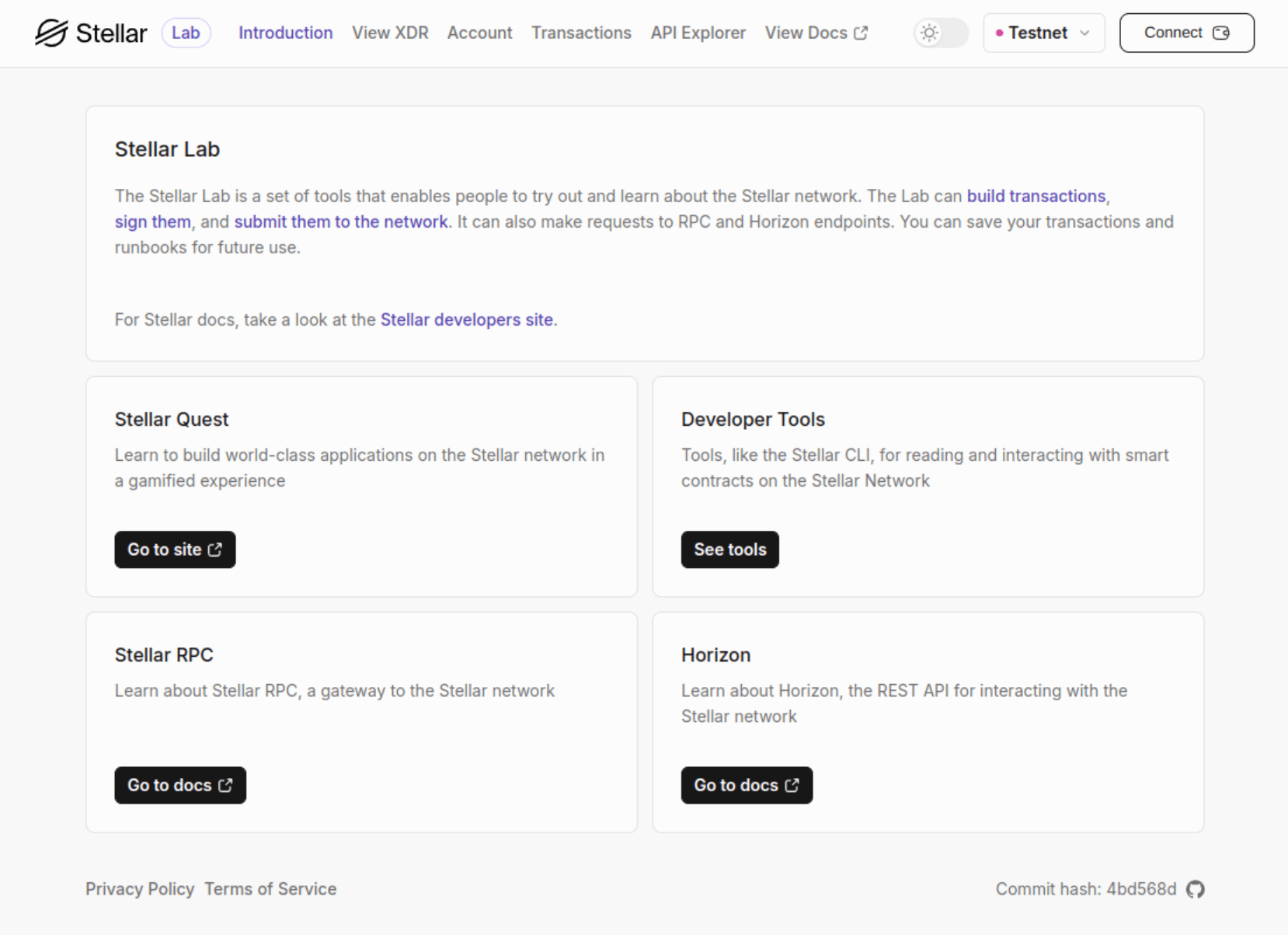Open the Testnet network dropdown

coord(1043,33)
